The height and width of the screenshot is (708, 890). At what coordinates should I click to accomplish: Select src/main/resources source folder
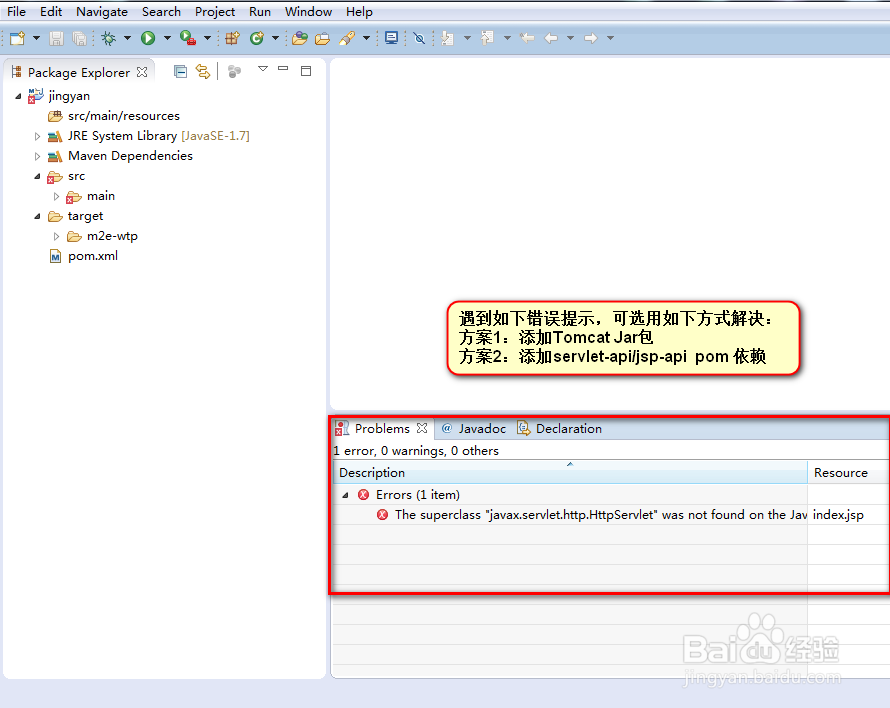pyautogui.click(x=124, y=116)
